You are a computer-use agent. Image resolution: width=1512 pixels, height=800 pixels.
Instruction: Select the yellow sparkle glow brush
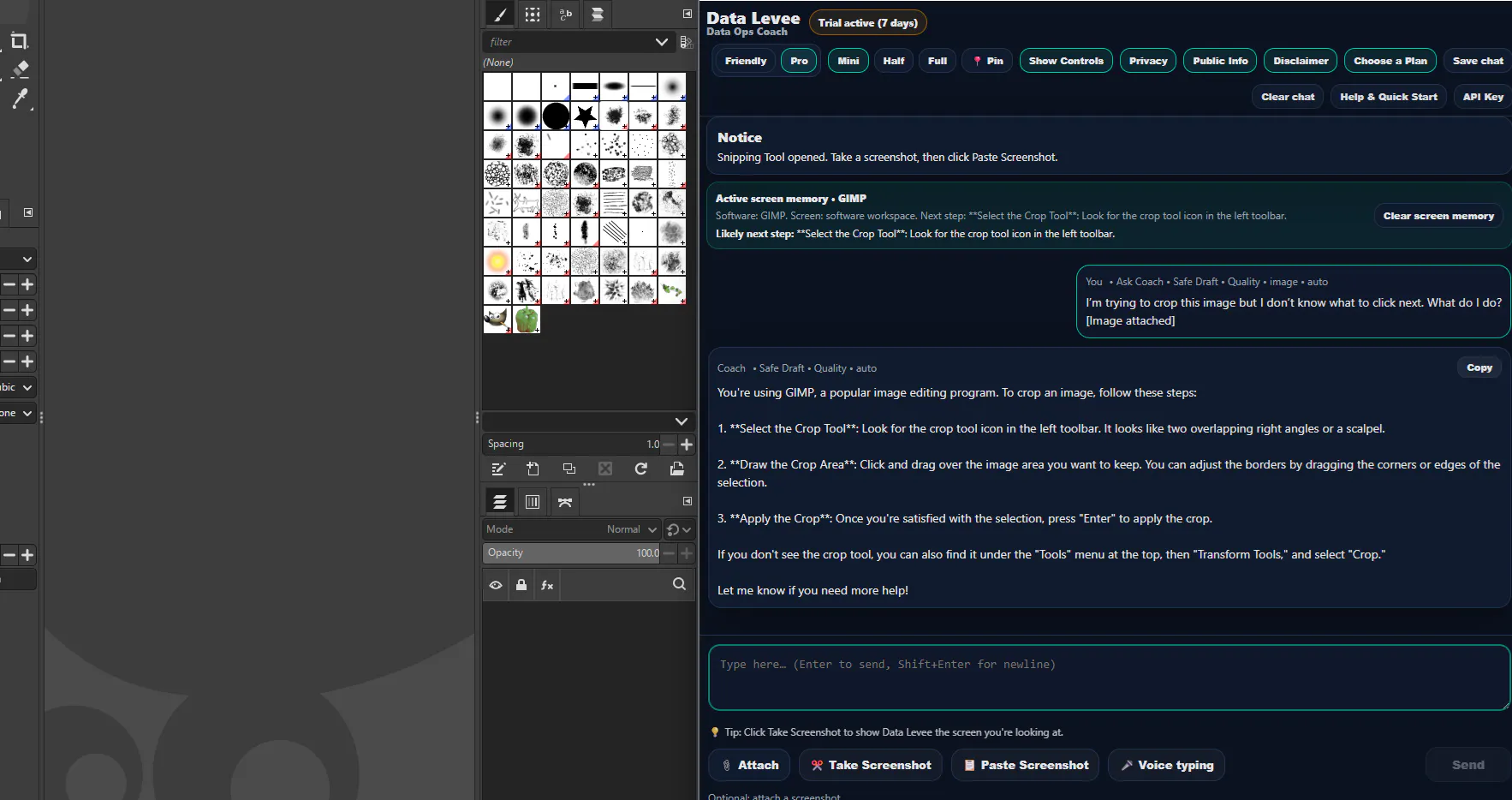coord(497,261)
